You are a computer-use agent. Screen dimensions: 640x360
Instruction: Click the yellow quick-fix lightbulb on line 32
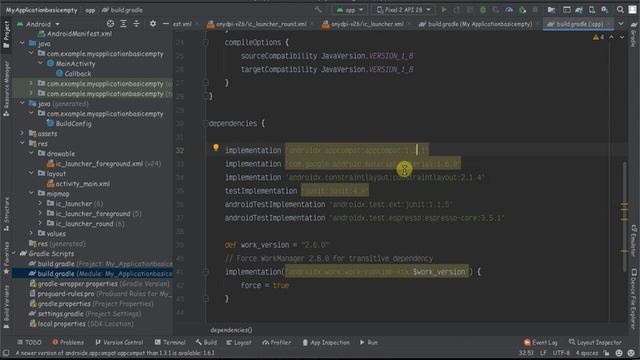pos(216,148)
